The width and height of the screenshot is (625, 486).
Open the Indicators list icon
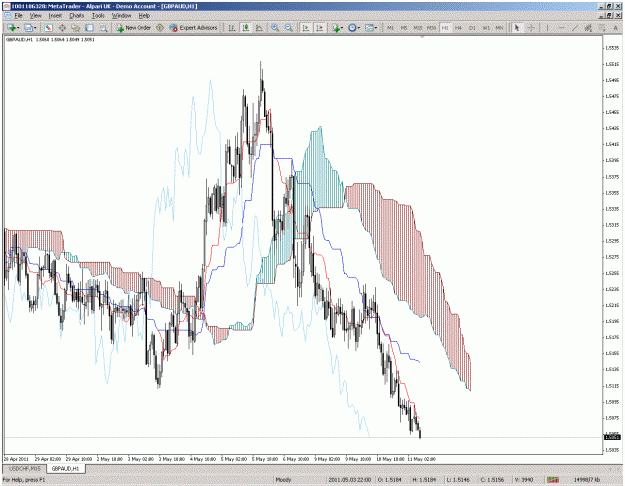(x=336, y=28)
